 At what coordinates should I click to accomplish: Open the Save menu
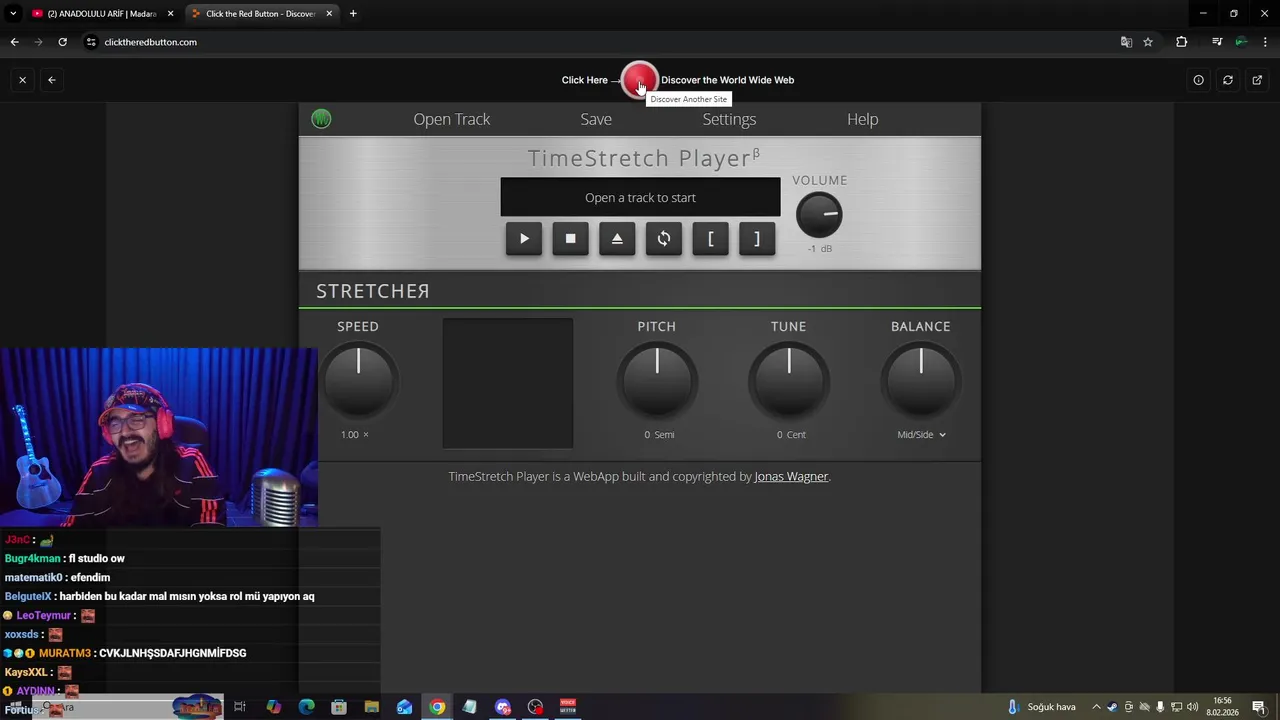coord(596,119)
